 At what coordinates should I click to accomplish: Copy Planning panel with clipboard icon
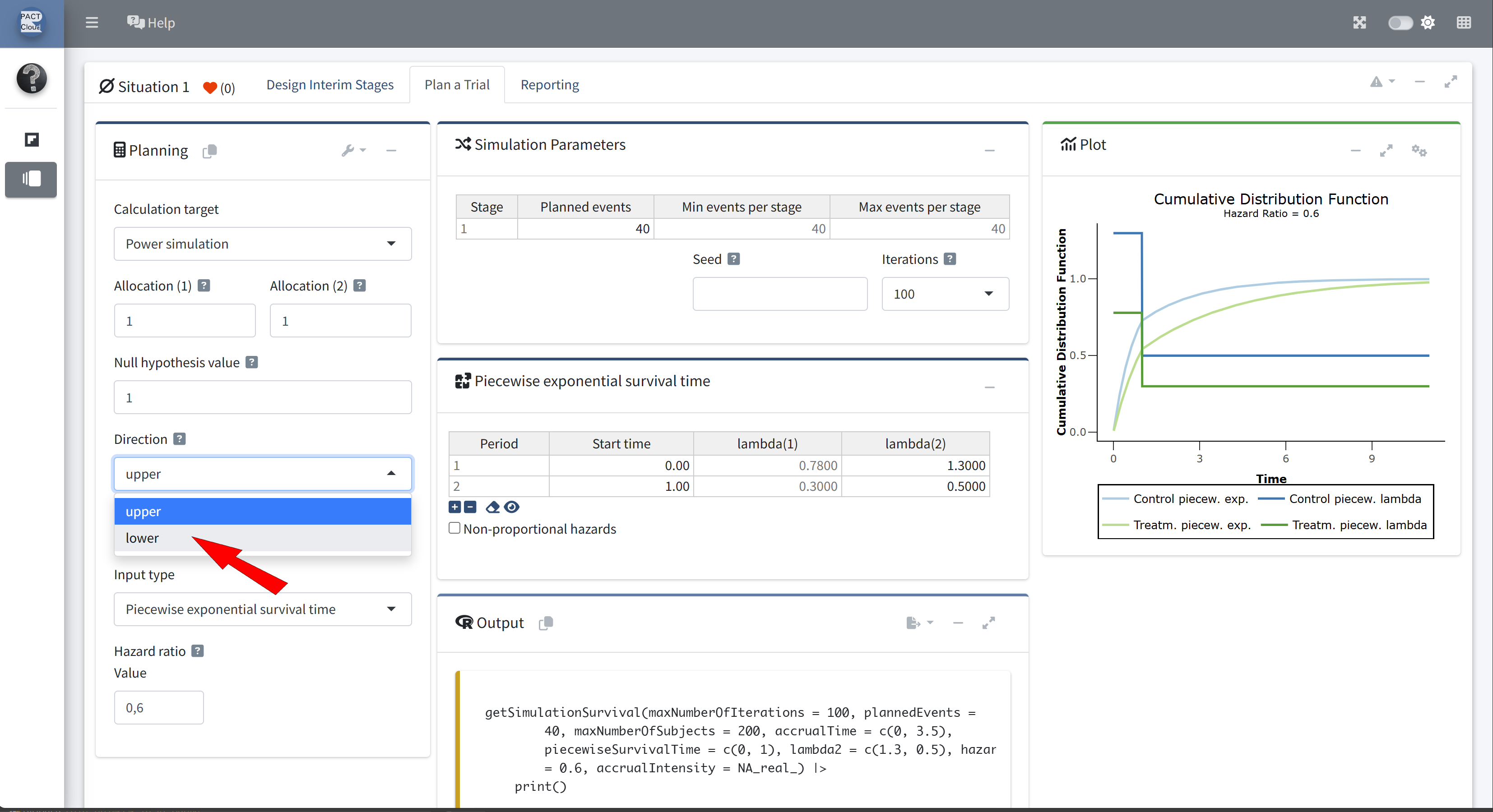click(210, 151)
